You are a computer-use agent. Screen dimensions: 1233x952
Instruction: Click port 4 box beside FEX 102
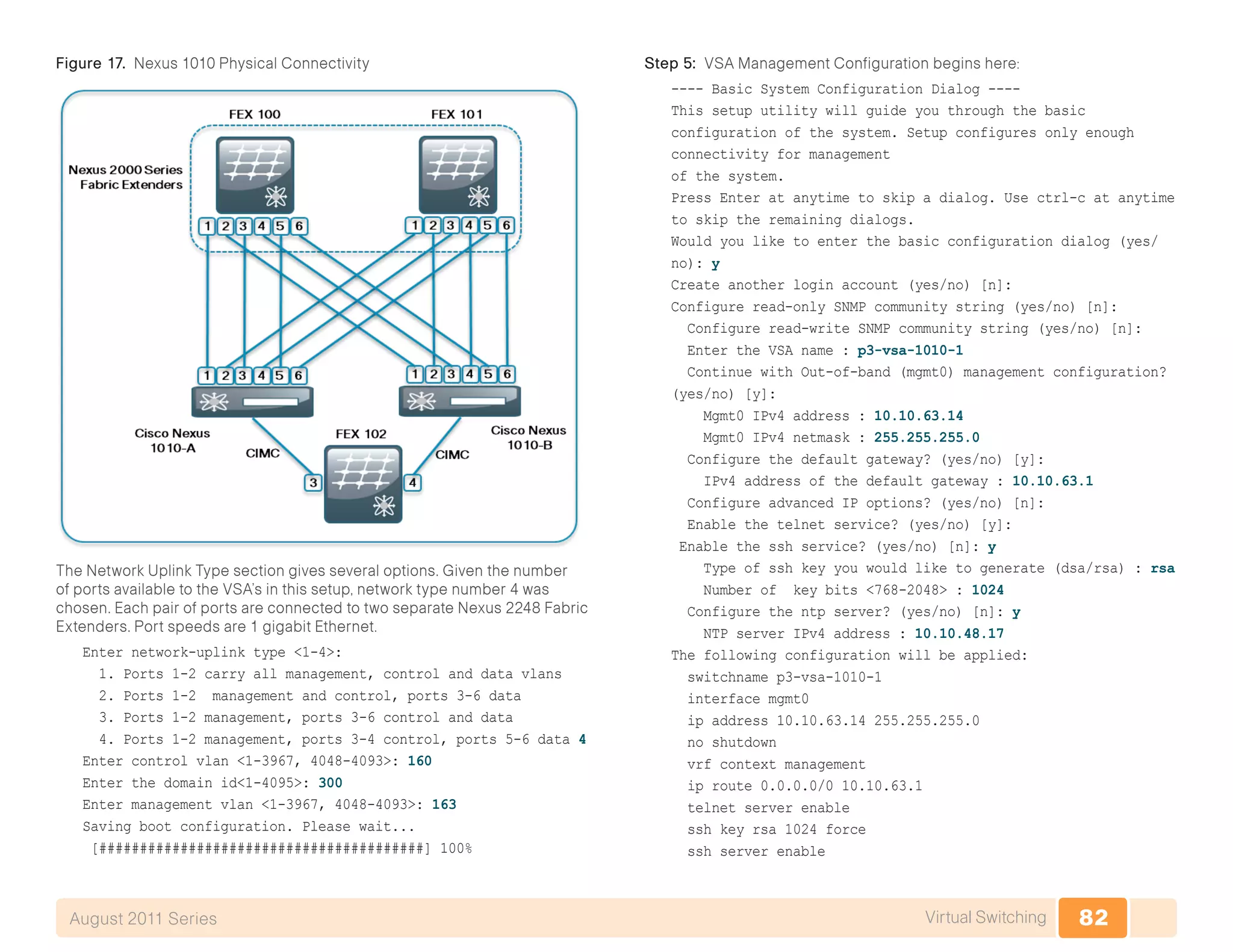412,482
